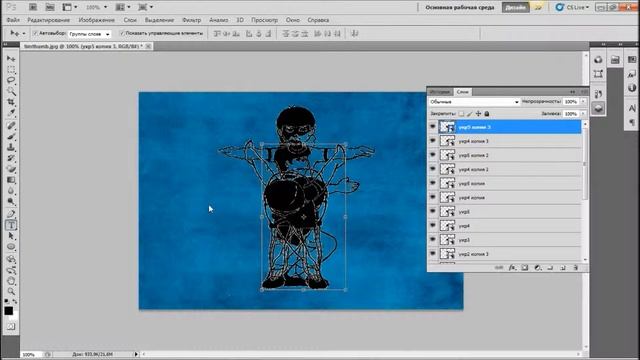Viewport: 640px width, 360px height.
Task: Open the Редактирование menu
Action: pyautogui.click(x=48, y=20)
